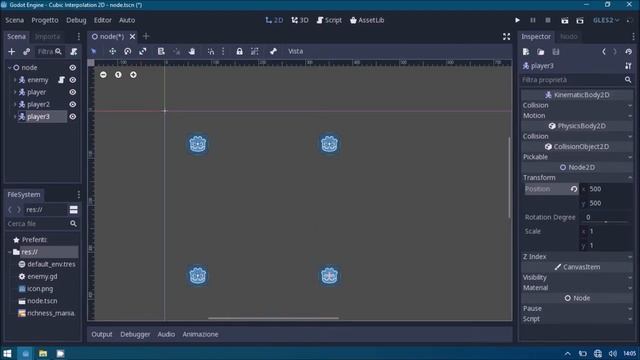Expand the Z Index section

[578, 257]
